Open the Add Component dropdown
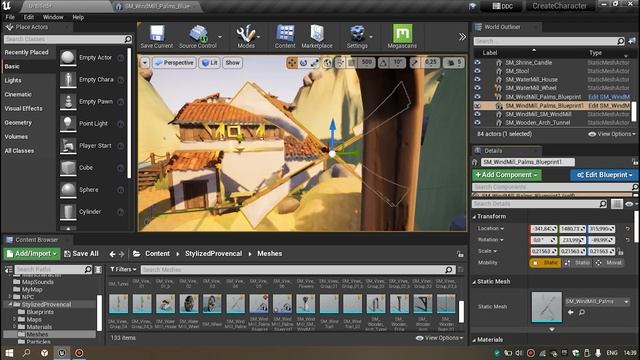The image size is (640, 360). click(x=507, y=175)
